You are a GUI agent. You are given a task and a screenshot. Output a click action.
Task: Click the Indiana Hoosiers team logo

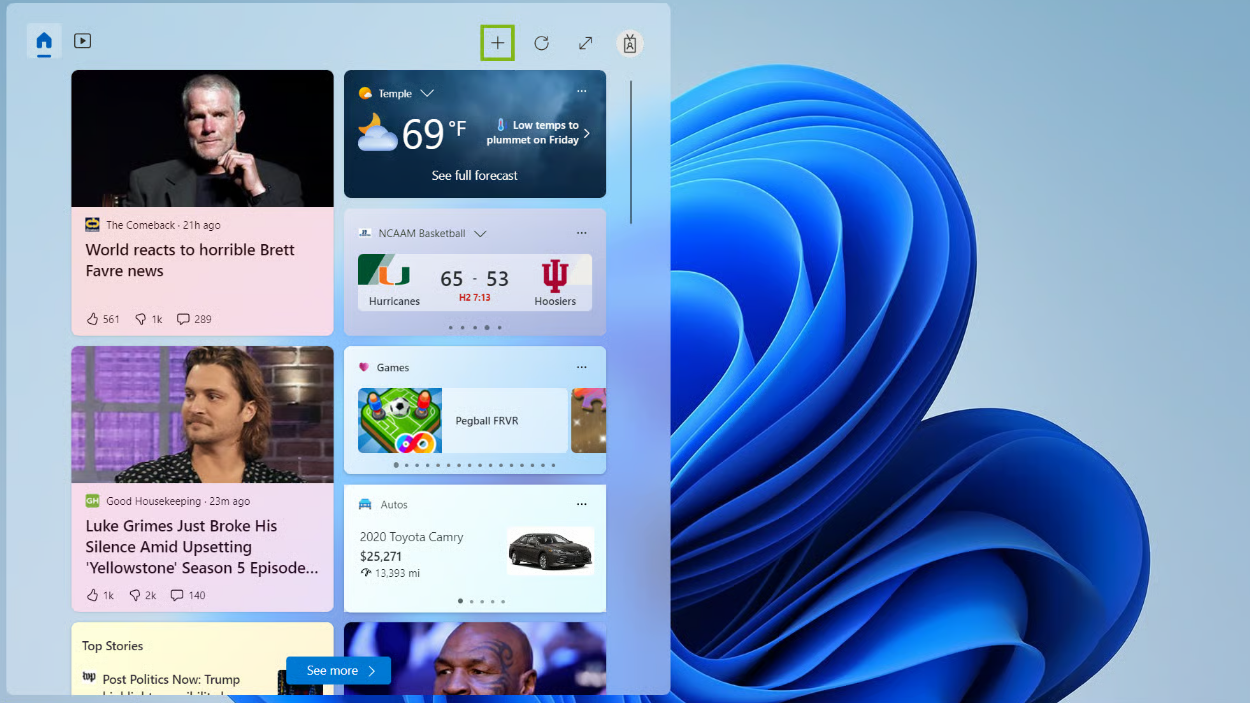point(555,276)
